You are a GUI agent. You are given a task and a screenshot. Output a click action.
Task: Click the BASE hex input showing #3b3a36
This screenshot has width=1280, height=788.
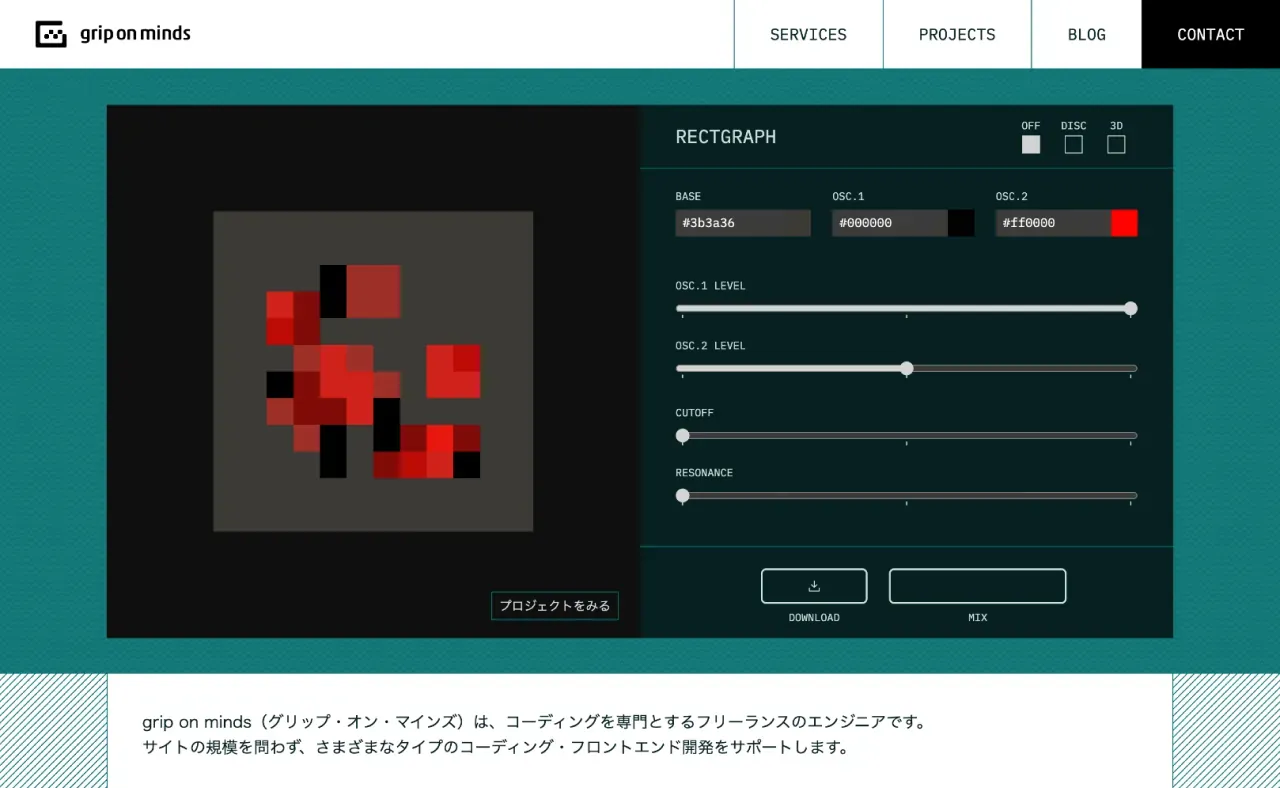click(x=742, y=222)
